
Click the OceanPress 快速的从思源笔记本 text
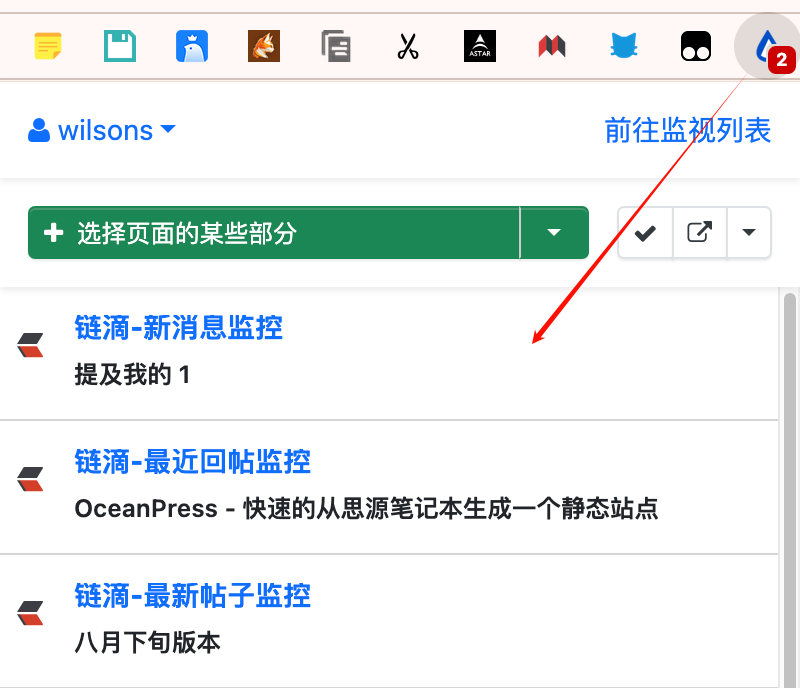point(366,509)
